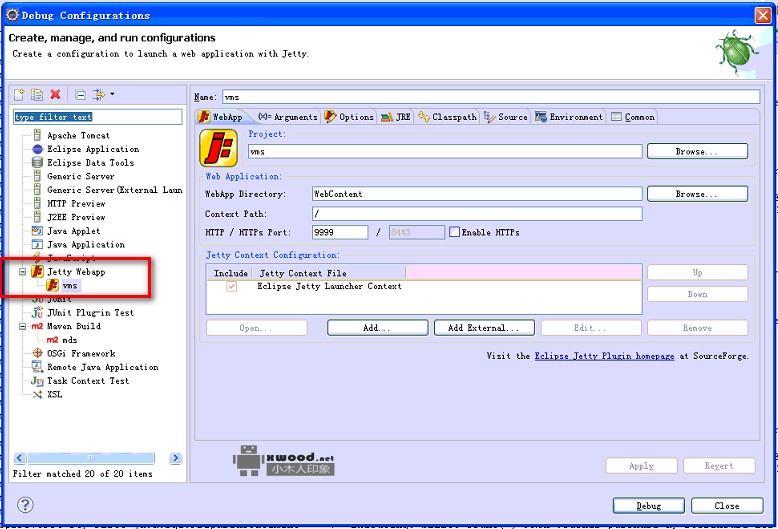
Task: Switch to the Arguments tab
Action: [288, 117]
